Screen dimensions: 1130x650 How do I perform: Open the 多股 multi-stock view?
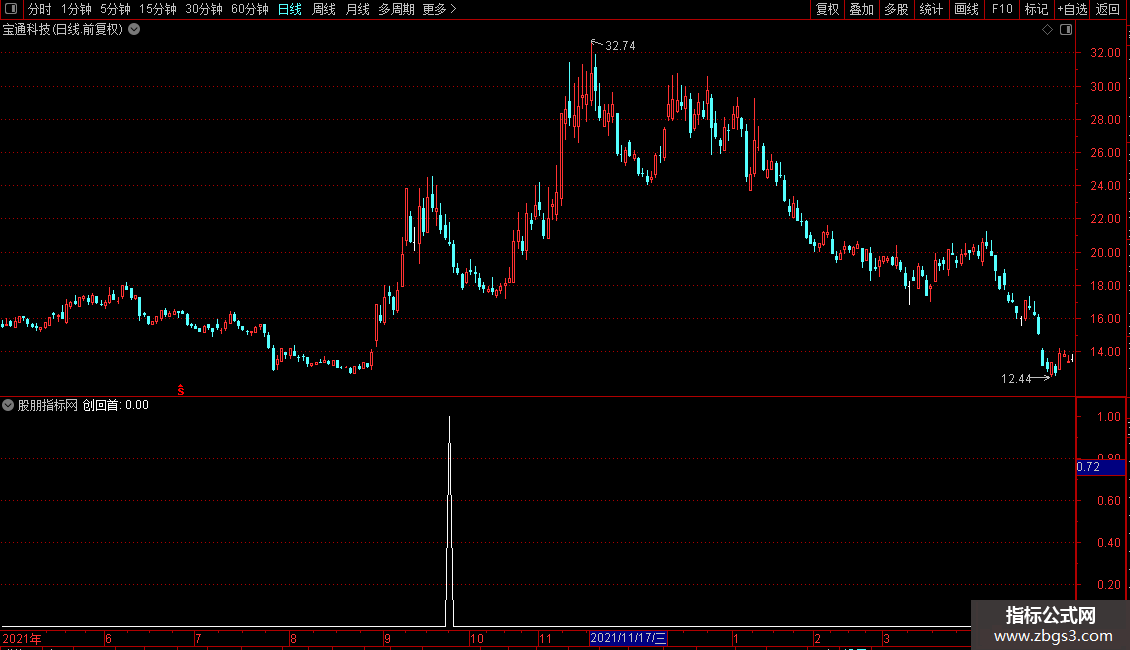pos(897,9)
